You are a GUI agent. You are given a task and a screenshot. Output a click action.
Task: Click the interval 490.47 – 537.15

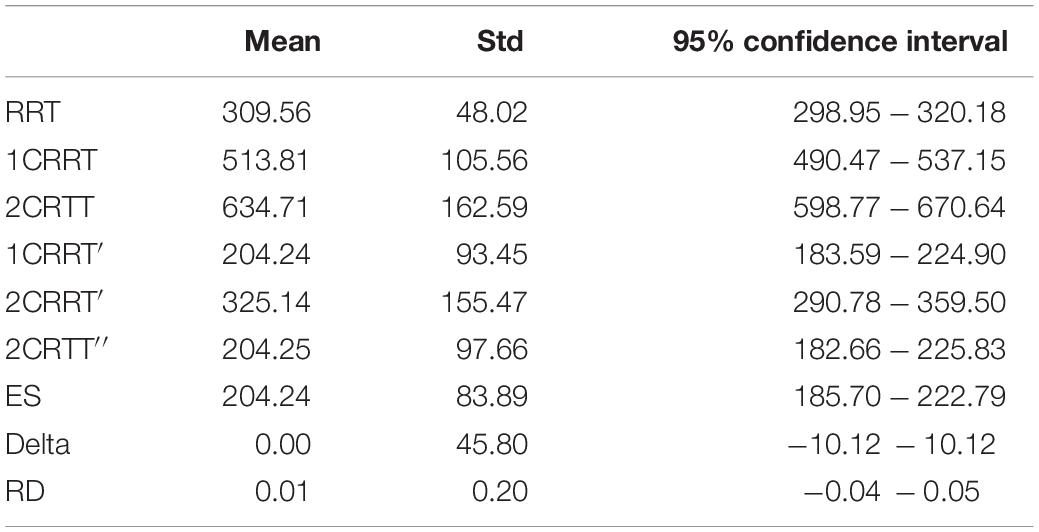pyautogui.click(x=899, y=160)
